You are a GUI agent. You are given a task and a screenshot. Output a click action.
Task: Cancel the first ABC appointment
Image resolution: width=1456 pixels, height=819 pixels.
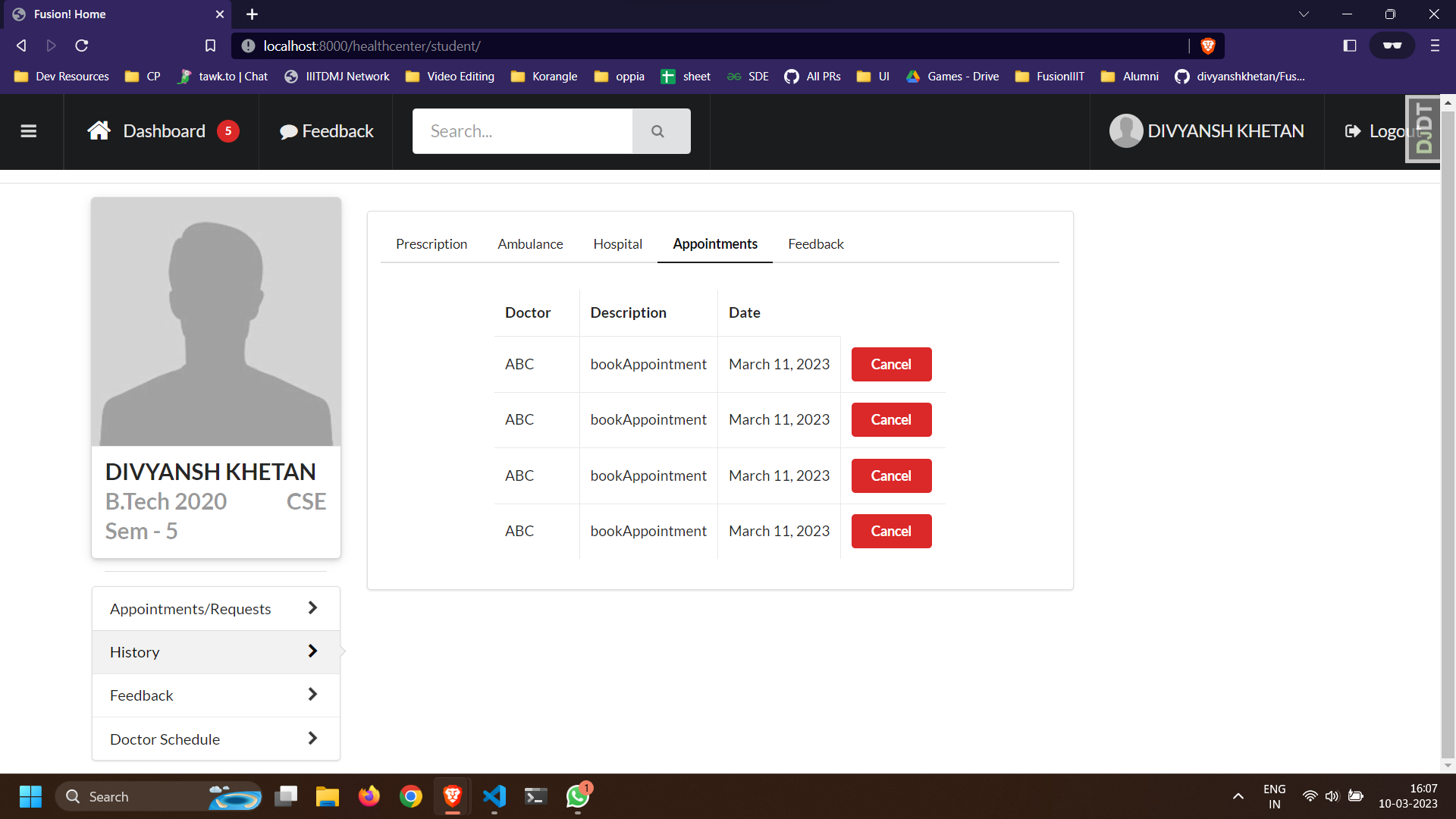[x=891, y=365]
